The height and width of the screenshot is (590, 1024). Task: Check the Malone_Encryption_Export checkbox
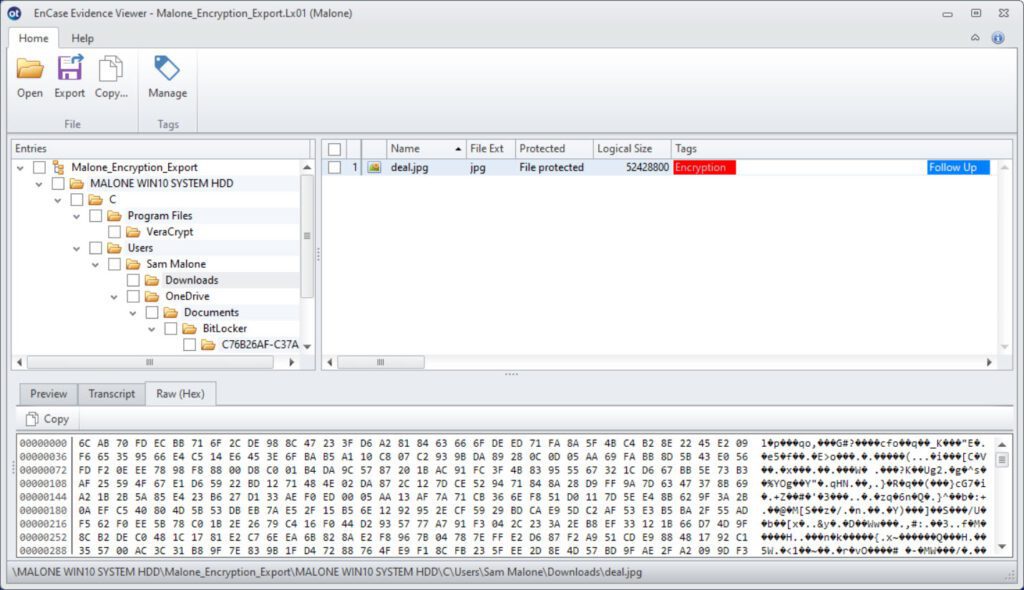pyautogui.click(x=39, y=167)
